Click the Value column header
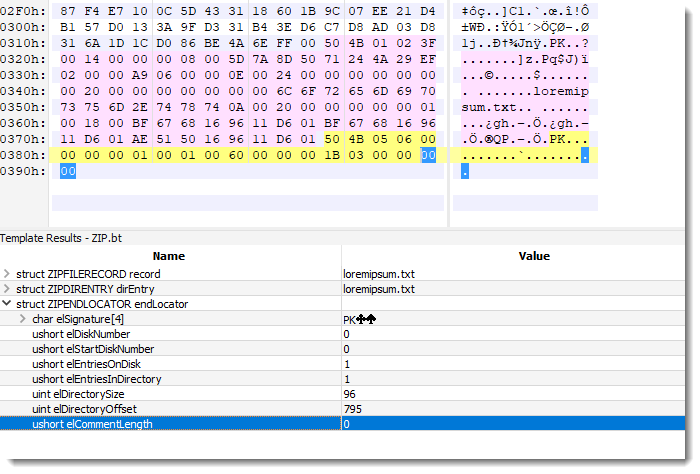The image size is (700, 474). click(x=534, y=256)
